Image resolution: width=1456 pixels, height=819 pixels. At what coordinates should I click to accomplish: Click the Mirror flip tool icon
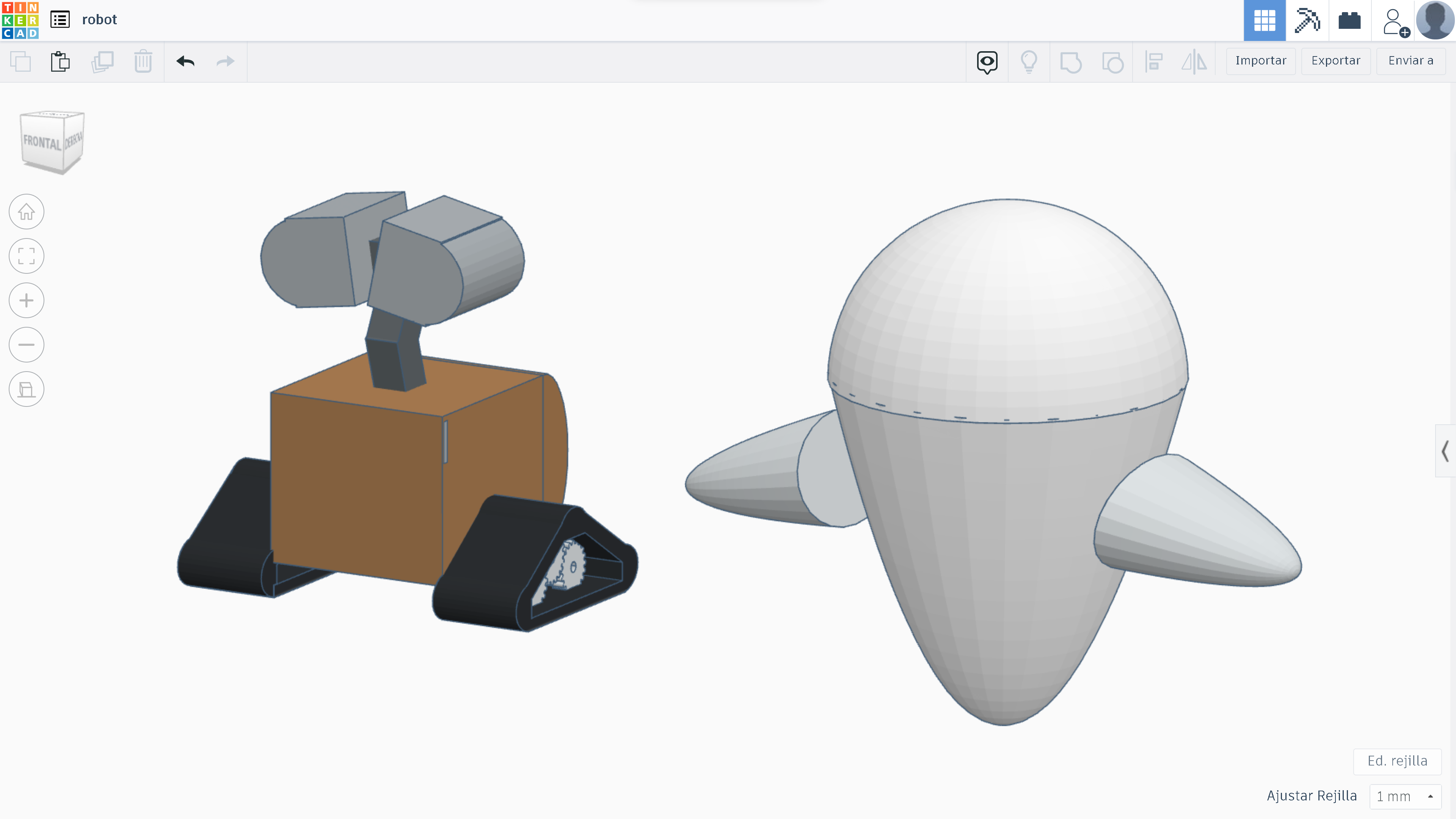coord(1194,62)
